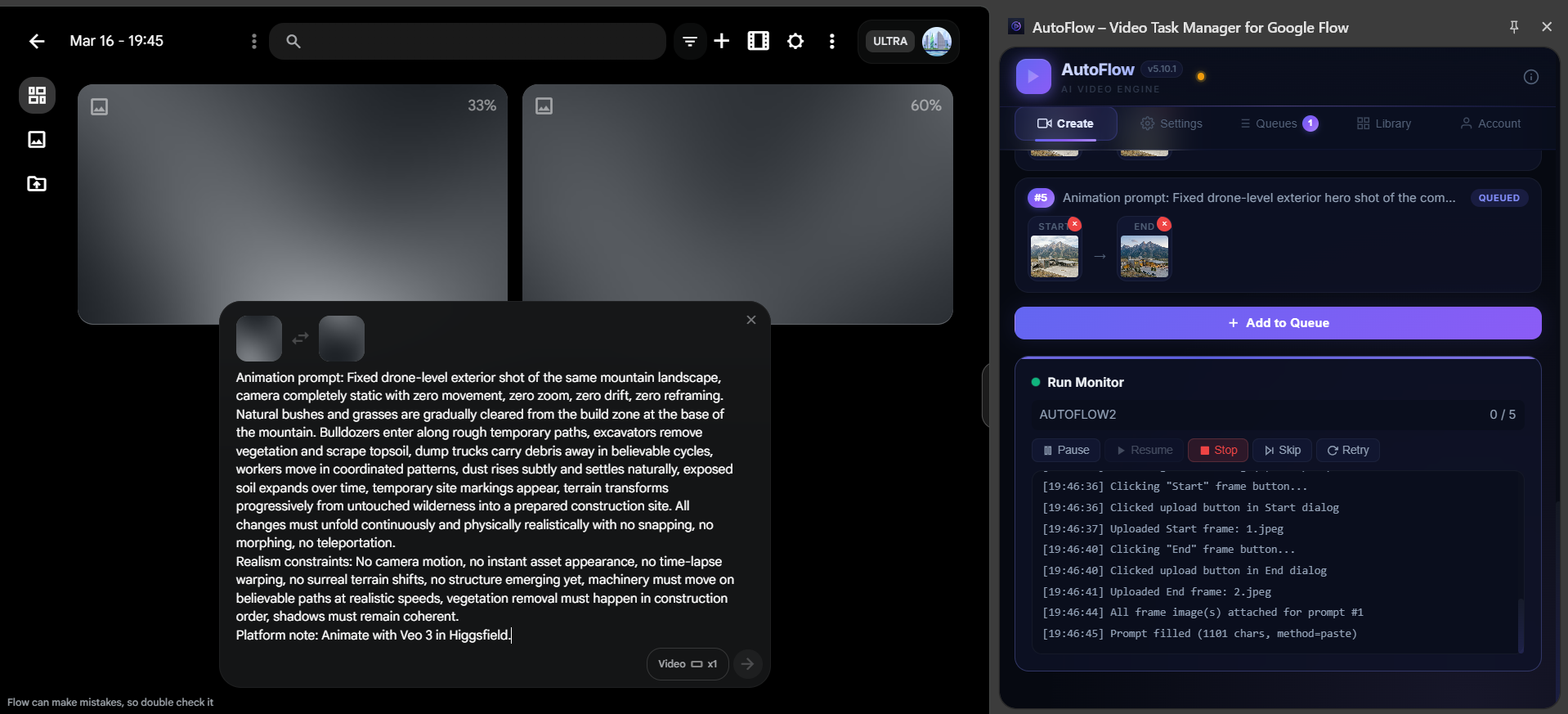Image resolution: width=1568 pixels, height=714 pixels.
Task: Click the plus icon in top toolbar
Action: (x=721, y=41)
